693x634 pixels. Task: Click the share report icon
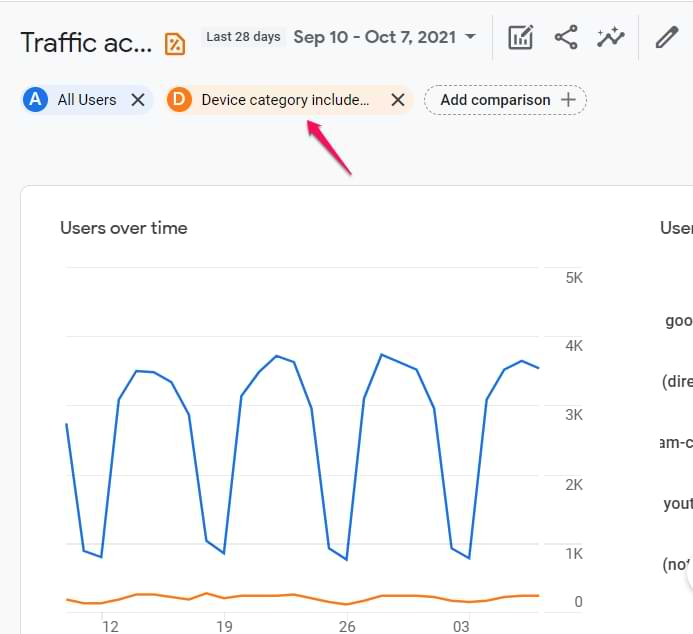tap(566, 38)
